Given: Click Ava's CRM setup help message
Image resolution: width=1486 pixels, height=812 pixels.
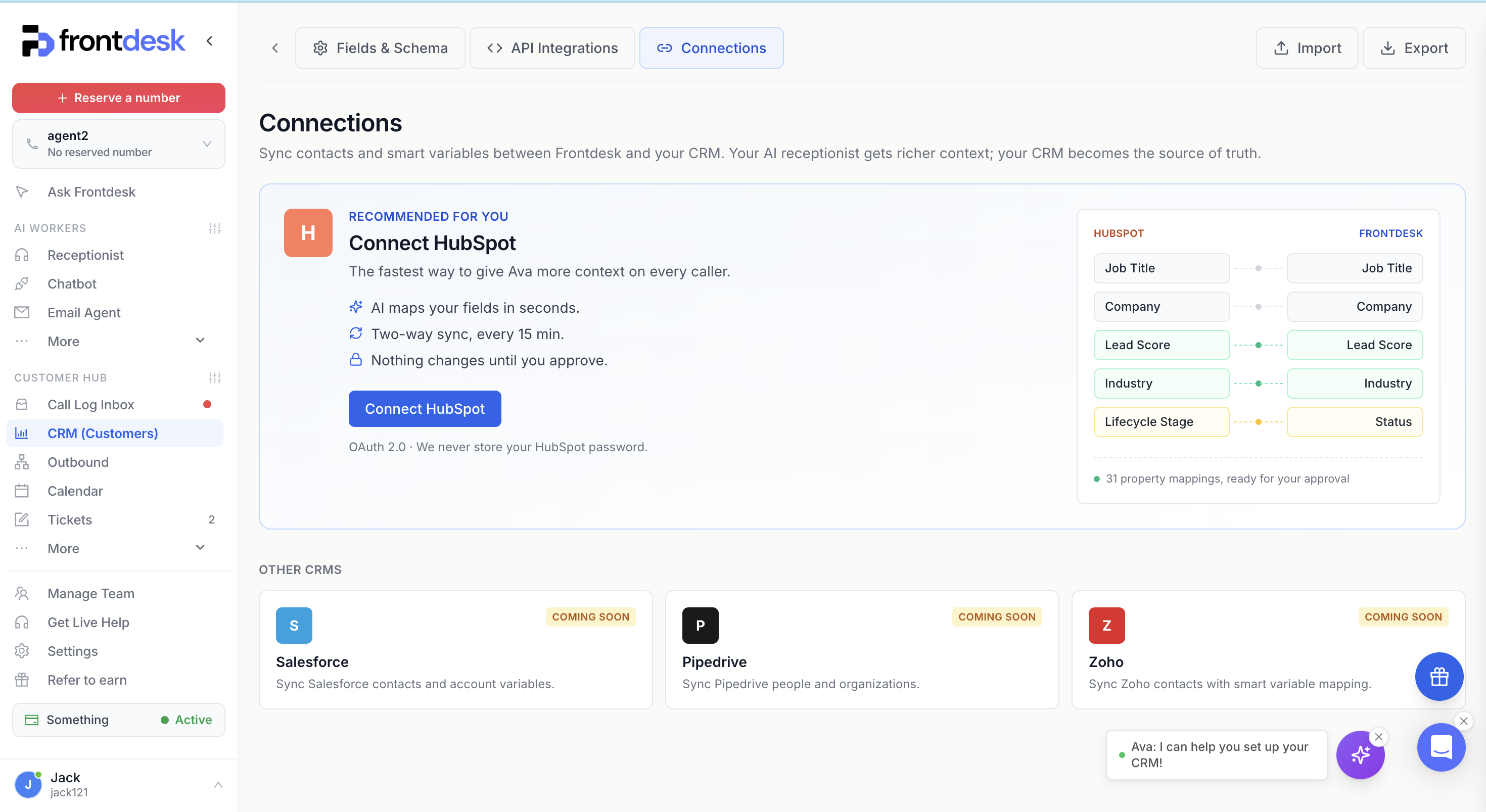Looking at the screenshot, I should pyautogui.click(x=1217, y=755).
